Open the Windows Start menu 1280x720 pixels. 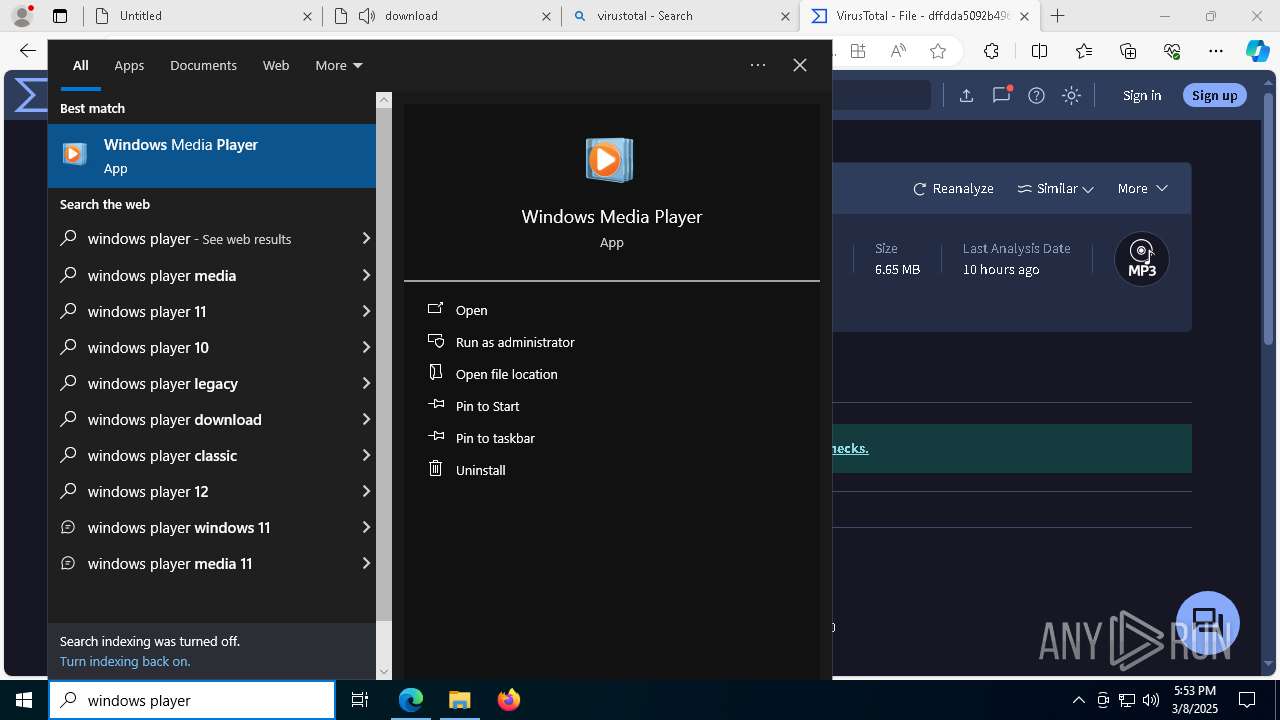coord(24,700)
